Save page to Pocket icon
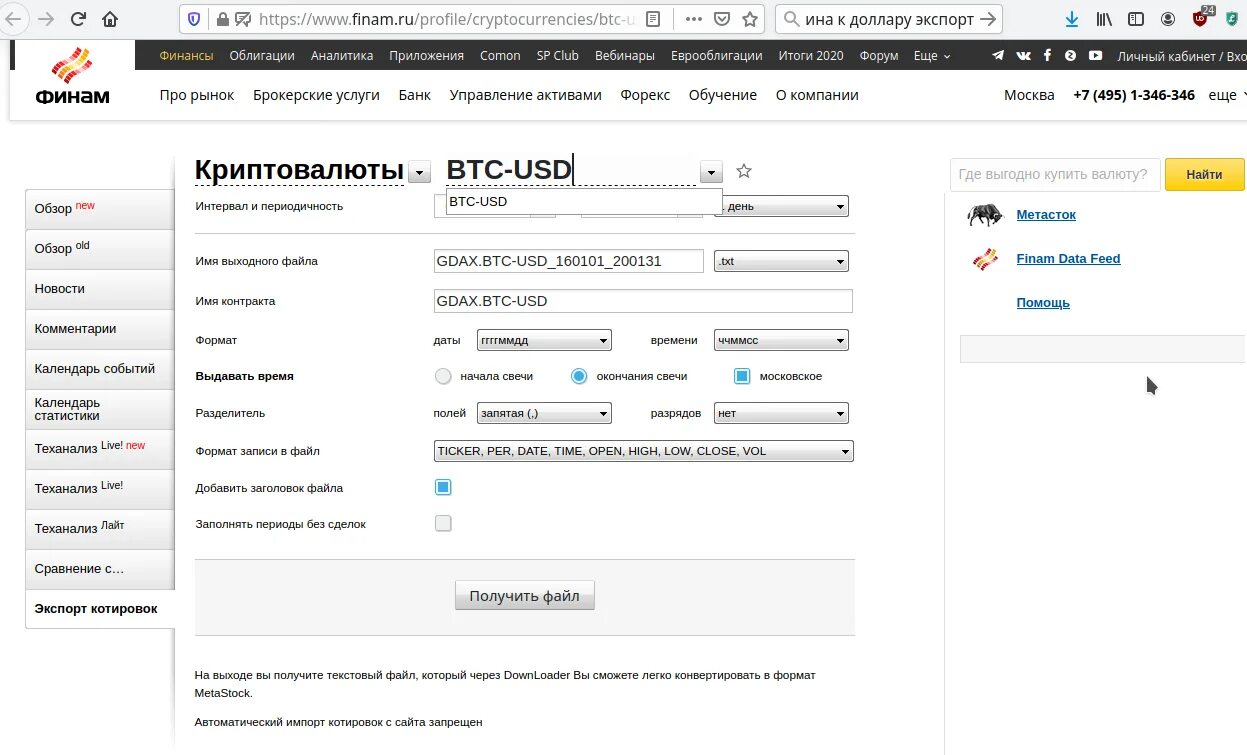1247x755 pixels. click(x=721, y=19)
